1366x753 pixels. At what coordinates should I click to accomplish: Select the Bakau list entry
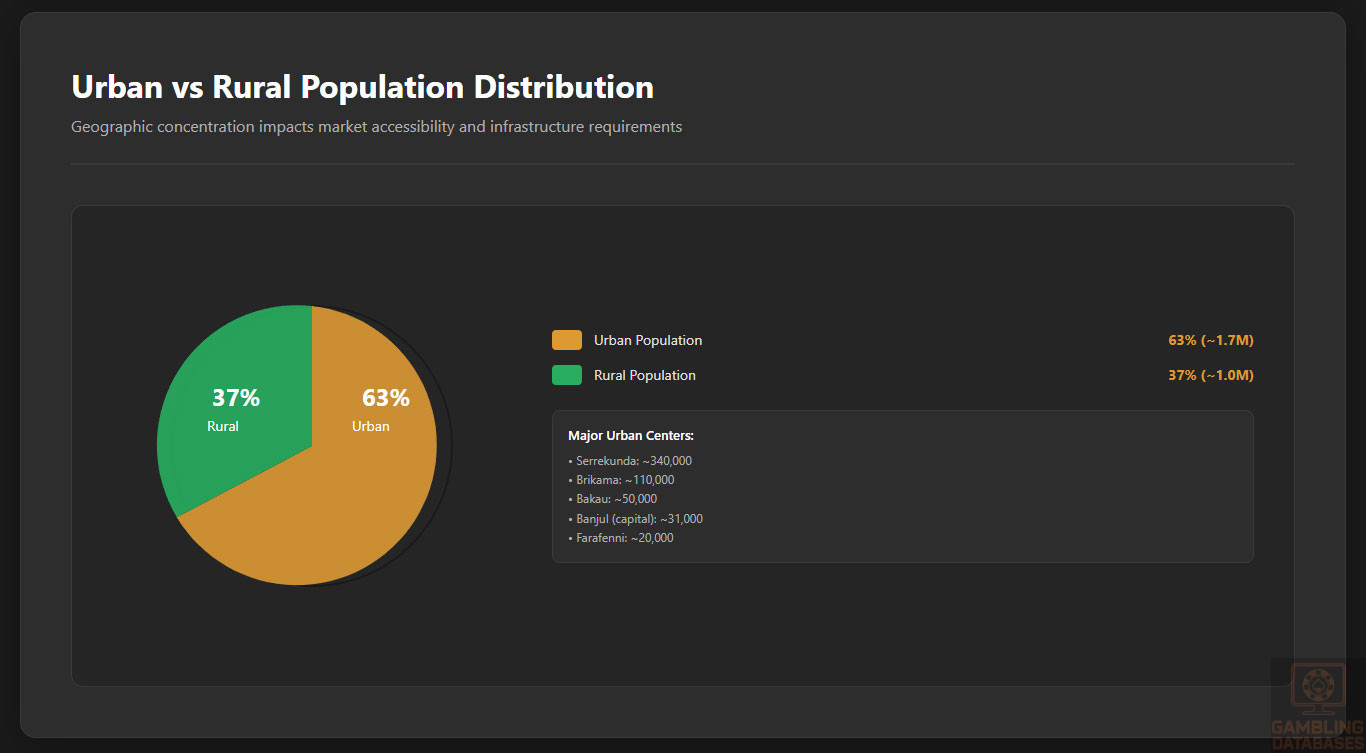point(613,499)
